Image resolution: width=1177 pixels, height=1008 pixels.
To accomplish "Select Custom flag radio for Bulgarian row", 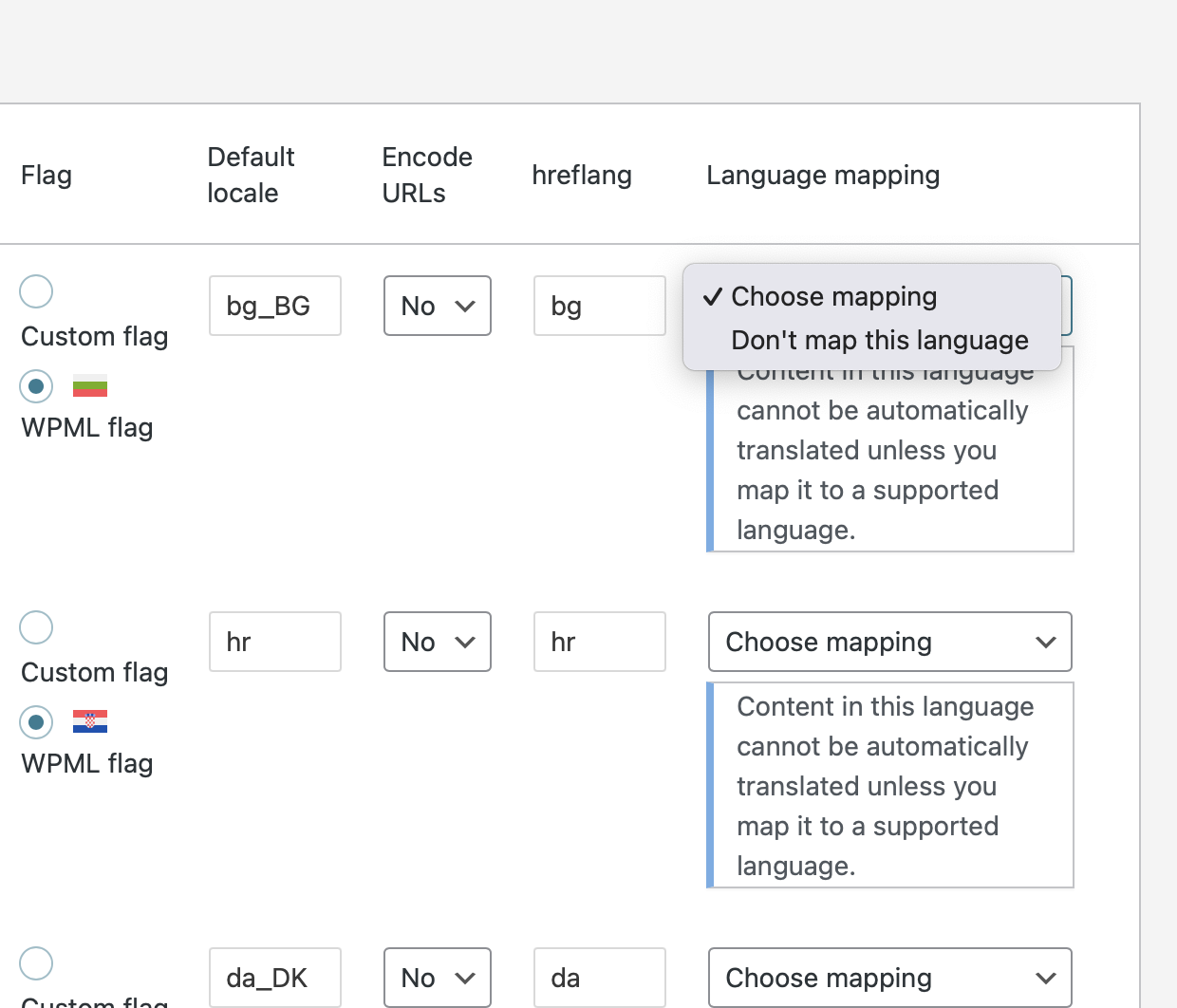I will (36, 291).
